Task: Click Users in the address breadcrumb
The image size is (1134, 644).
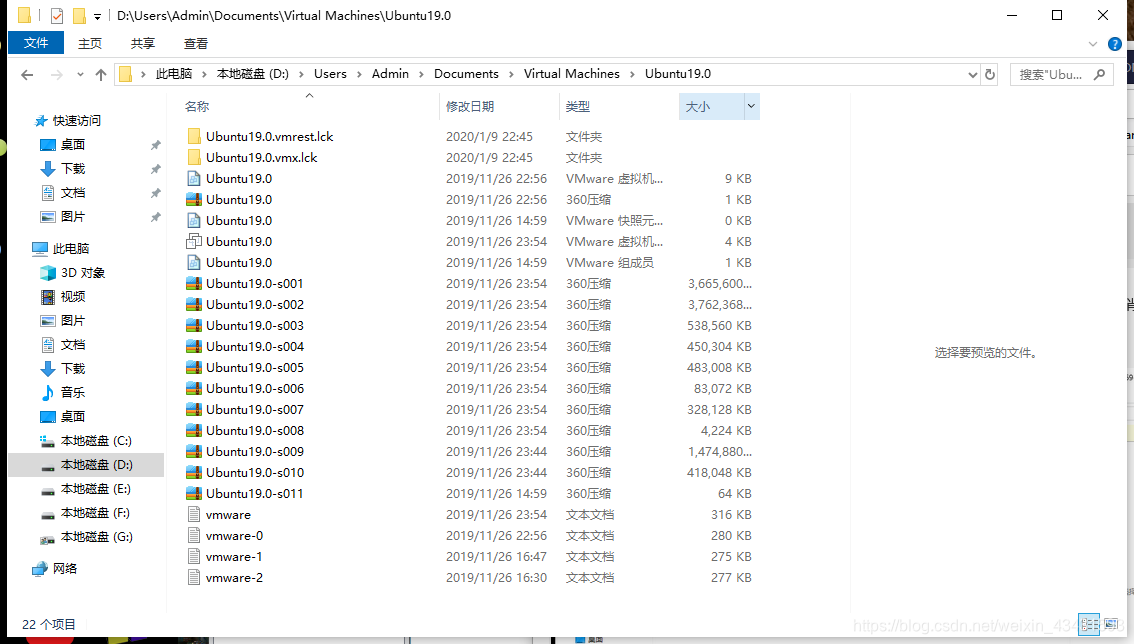Action: point(330,74)
